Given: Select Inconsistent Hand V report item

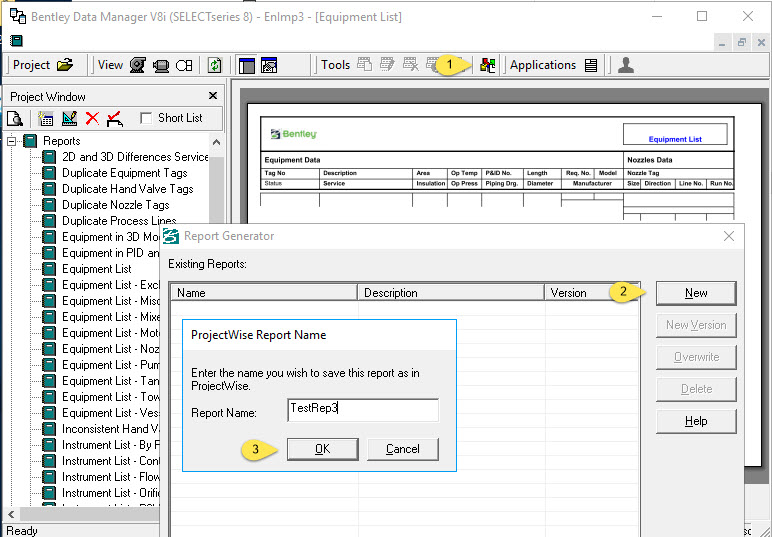Looking at the screenshot, I should [x=110, y=429].
